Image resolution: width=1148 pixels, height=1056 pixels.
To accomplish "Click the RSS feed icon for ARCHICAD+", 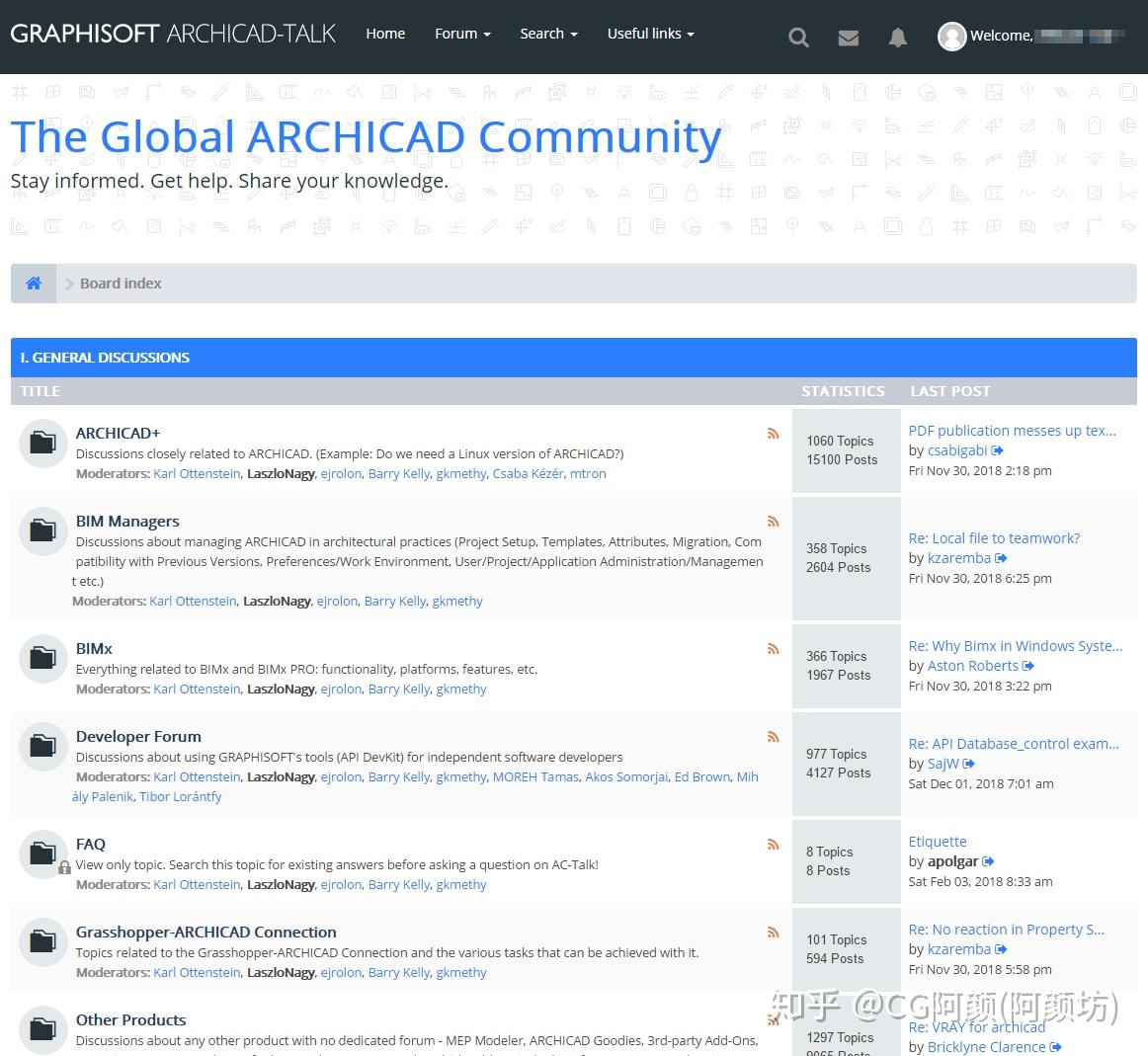I will click(x=774, y=434).
